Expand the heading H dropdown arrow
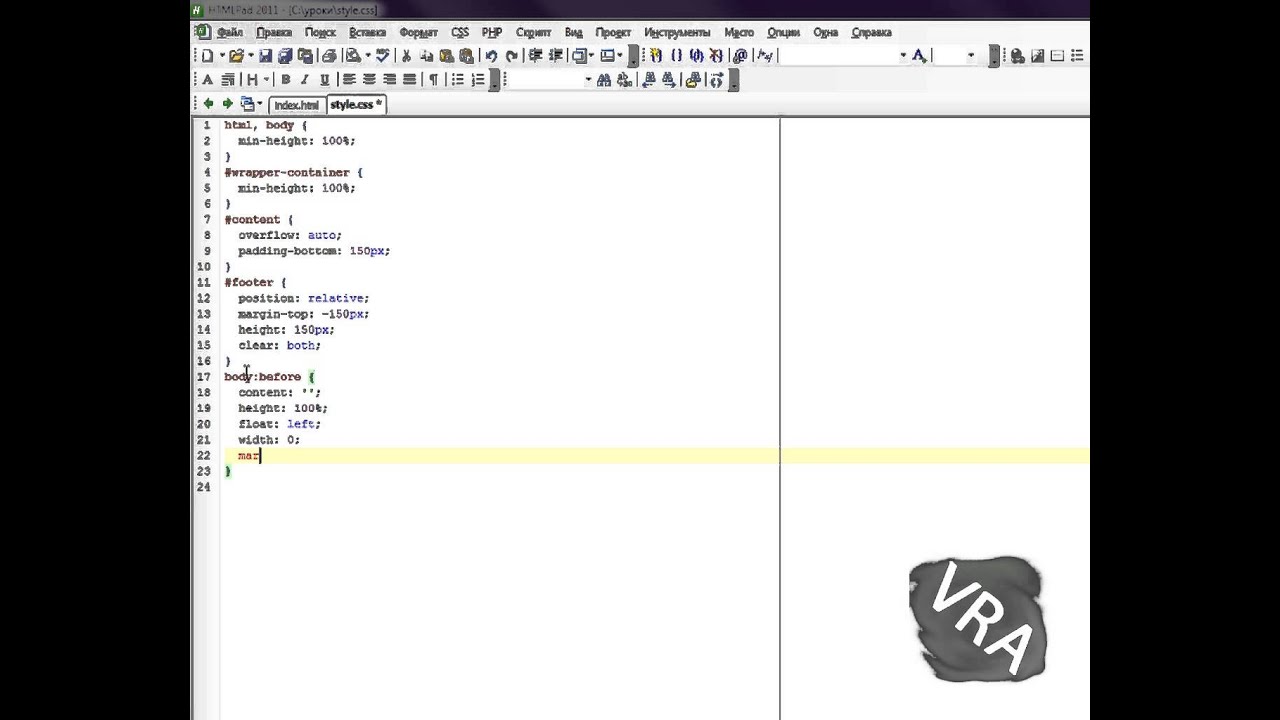This screenshot has width=1280, height=720. 267,80
